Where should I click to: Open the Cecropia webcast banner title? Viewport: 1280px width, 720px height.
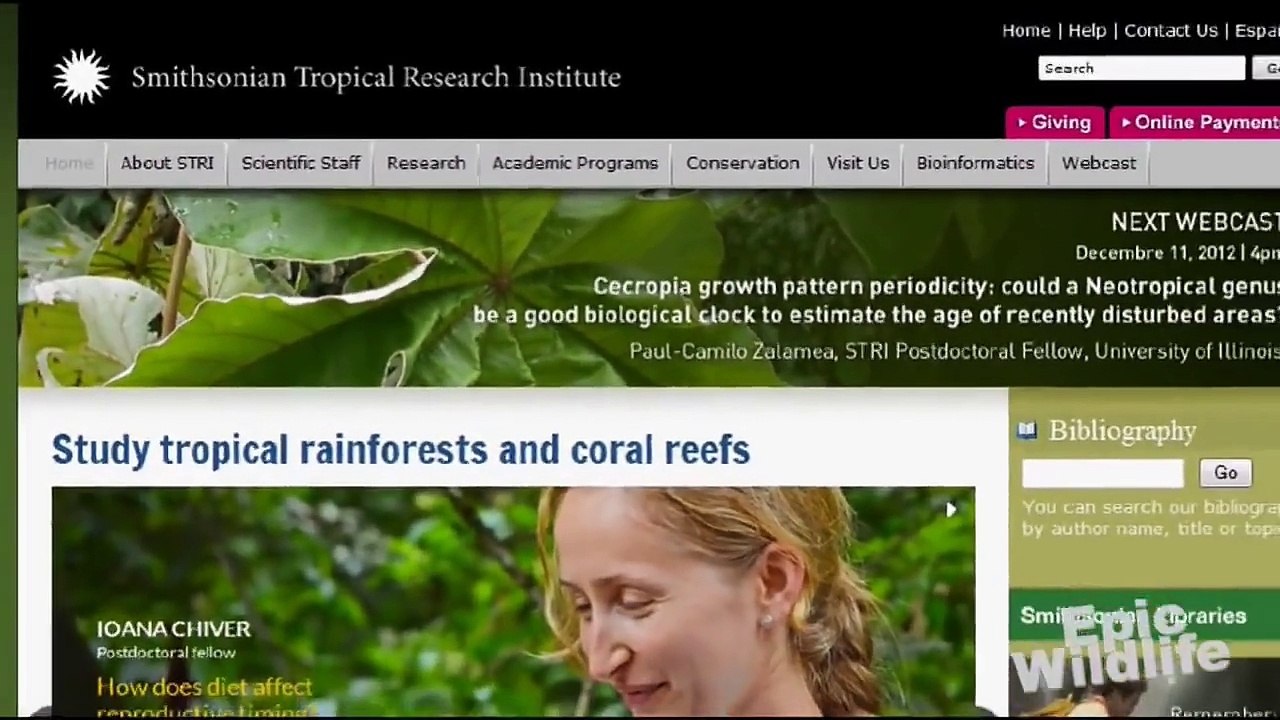click(876, 301)
